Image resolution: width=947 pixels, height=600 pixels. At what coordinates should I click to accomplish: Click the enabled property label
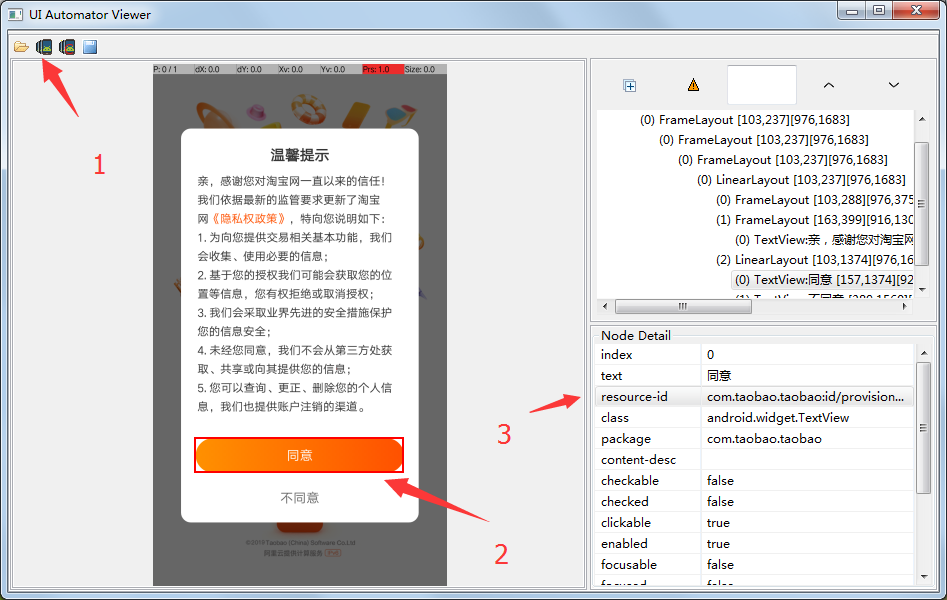point(624,544)
